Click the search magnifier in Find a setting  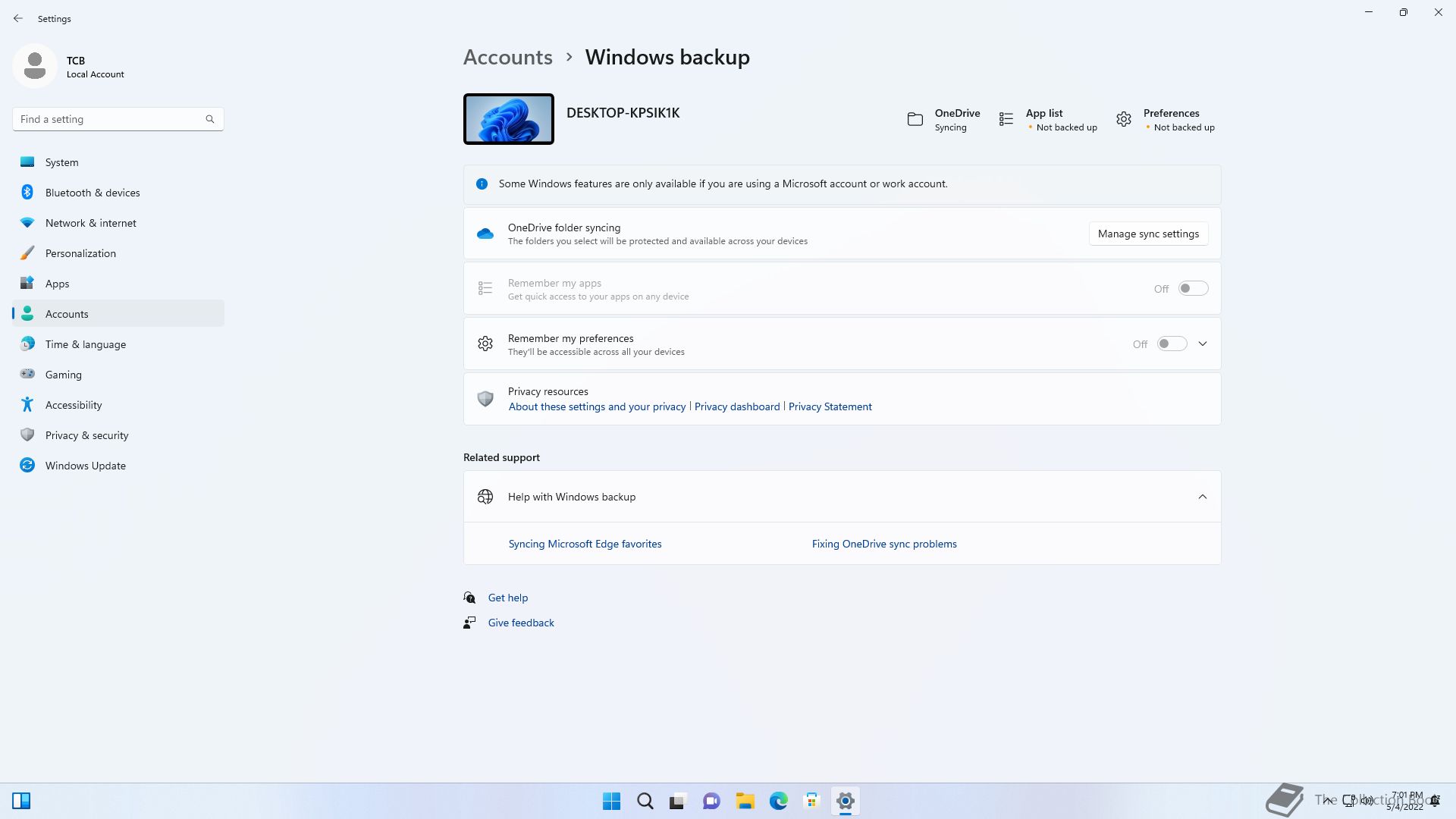point(210,119)
